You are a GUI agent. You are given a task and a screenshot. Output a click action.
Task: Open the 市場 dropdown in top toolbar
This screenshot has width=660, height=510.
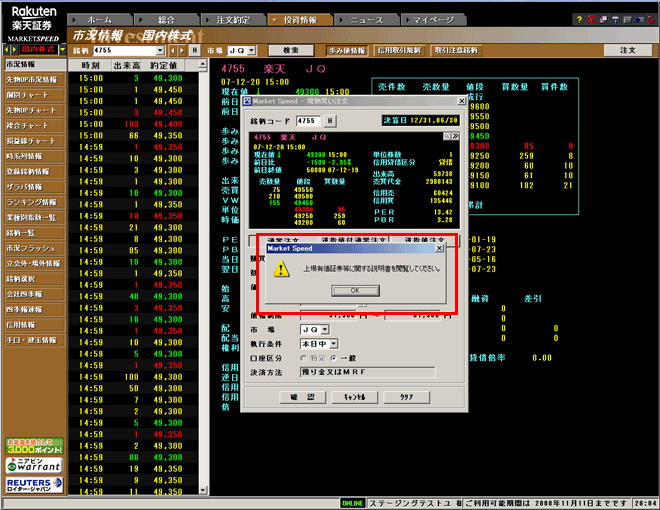250,49
